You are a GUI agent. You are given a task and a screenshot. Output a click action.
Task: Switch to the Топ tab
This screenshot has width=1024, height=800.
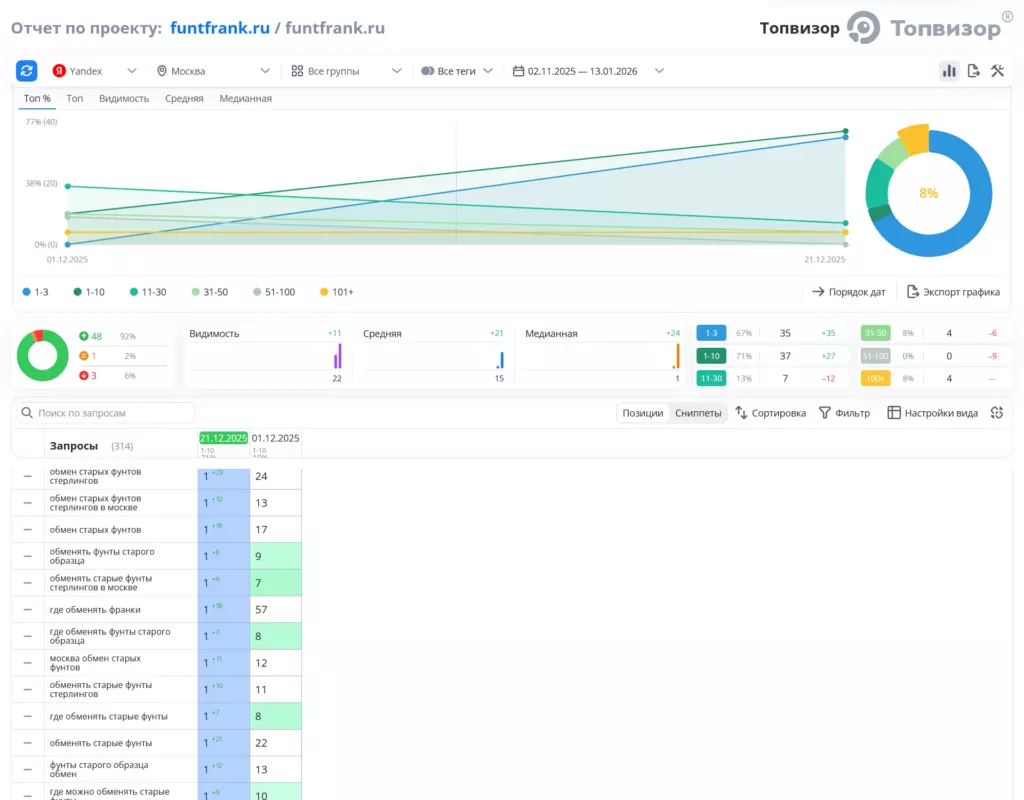(x=74, y=99)
